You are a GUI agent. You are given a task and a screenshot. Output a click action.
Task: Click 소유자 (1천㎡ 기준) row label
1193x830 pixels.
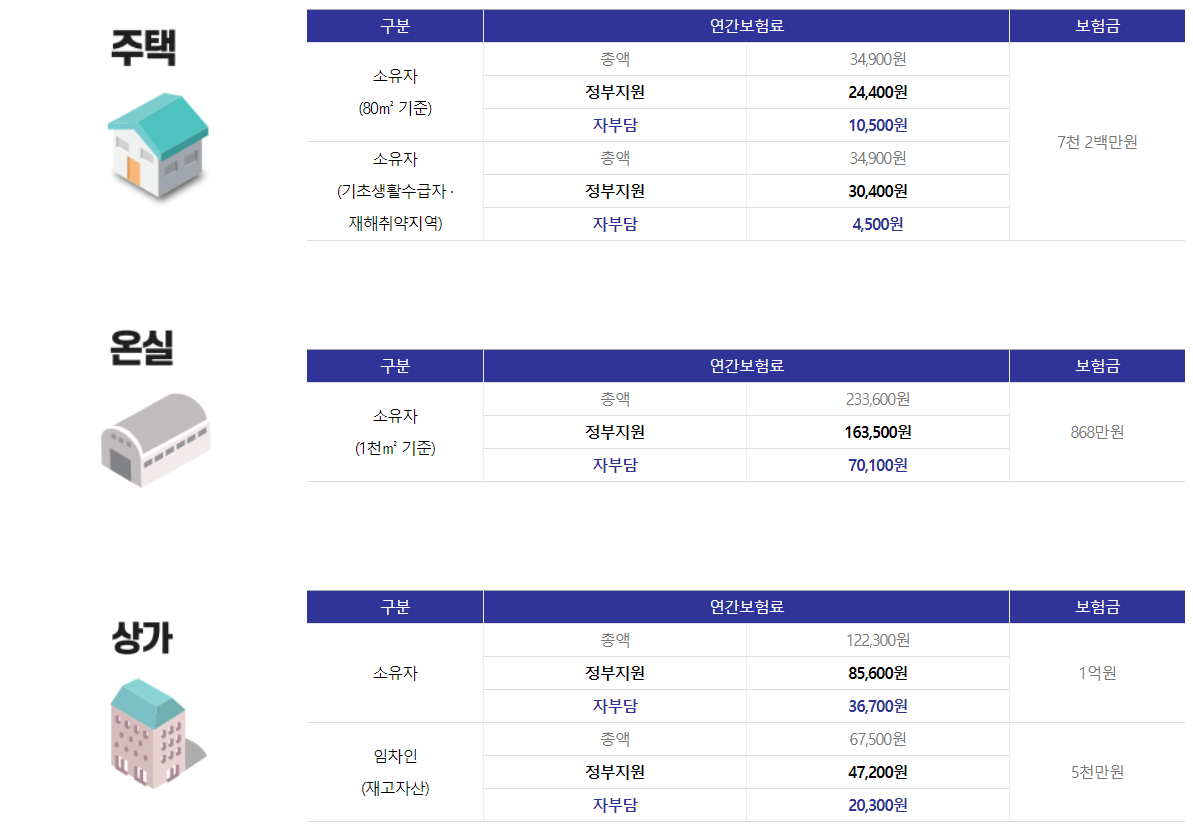click(395, 432)
